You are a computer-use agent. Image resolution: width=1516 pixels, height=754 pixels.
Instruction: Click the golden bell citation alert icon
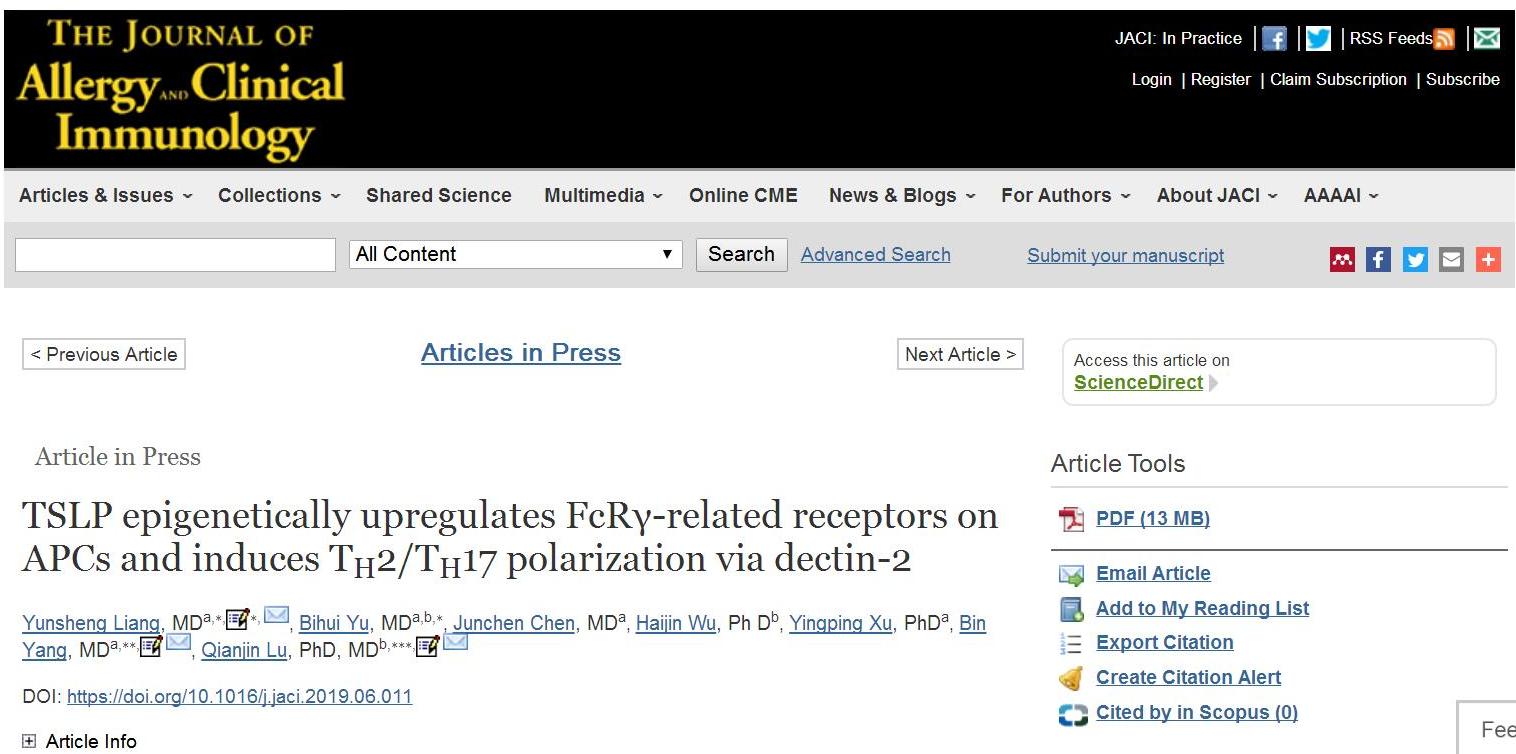click(1071, 678)
